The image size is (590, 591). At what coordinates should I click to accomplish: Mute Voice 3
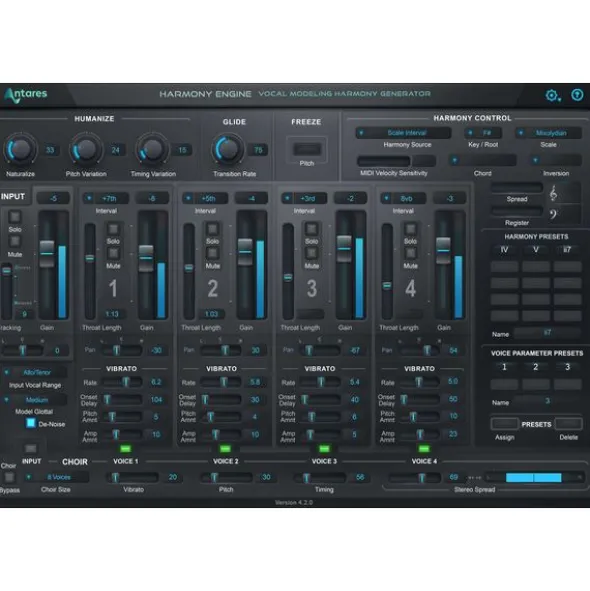[311, 253]
